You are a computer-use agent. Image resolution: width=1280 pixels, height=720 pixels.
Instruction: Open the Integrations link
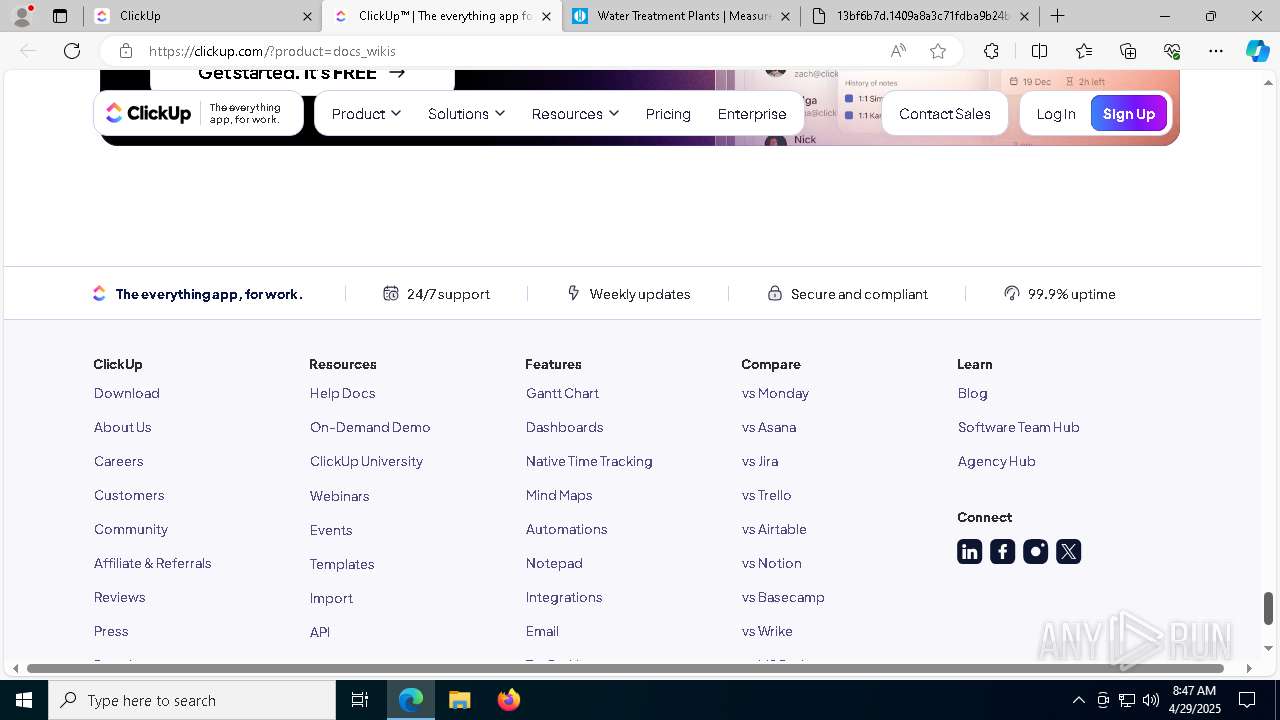pyautogui.click(x=564, y=597)
